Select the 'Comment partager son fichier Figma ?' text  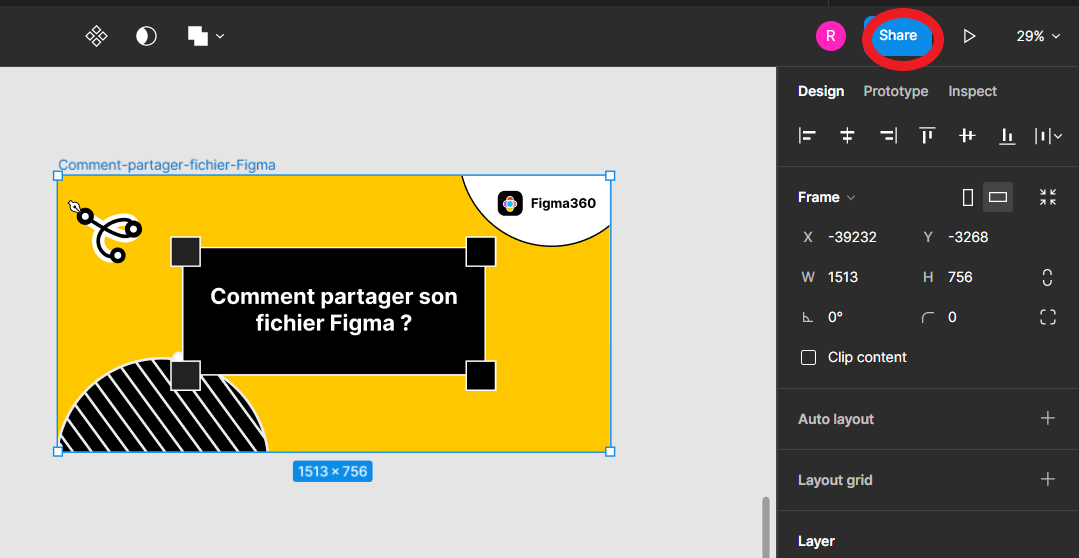334,310
